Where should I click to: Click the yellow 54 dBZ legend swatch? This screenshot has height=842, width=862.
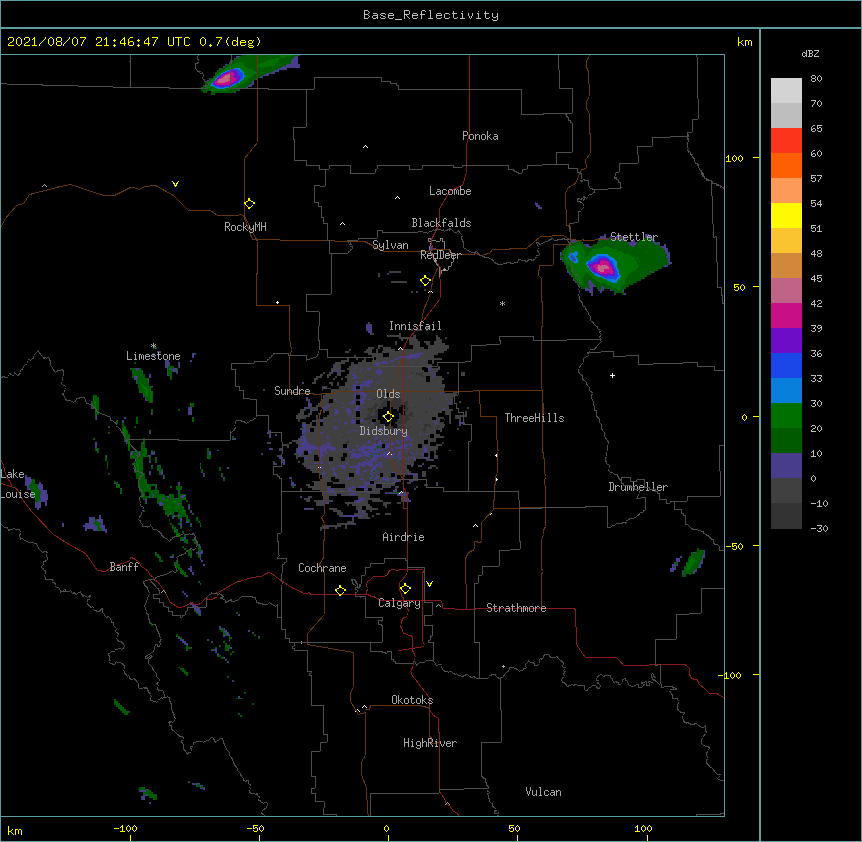(x=786, y=215)
